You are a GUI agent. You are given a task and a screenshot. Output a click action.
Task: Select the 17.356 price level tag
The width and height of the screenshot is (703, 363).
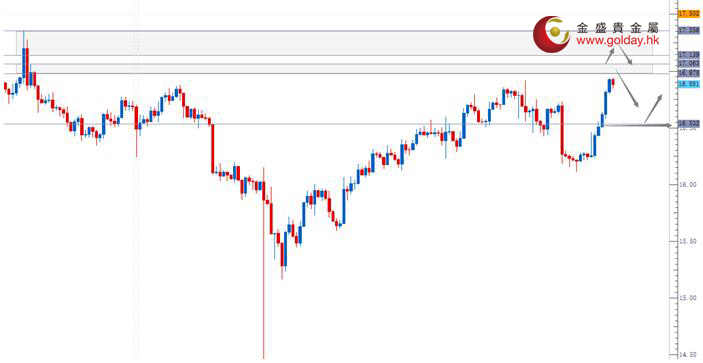click(690, 30)
